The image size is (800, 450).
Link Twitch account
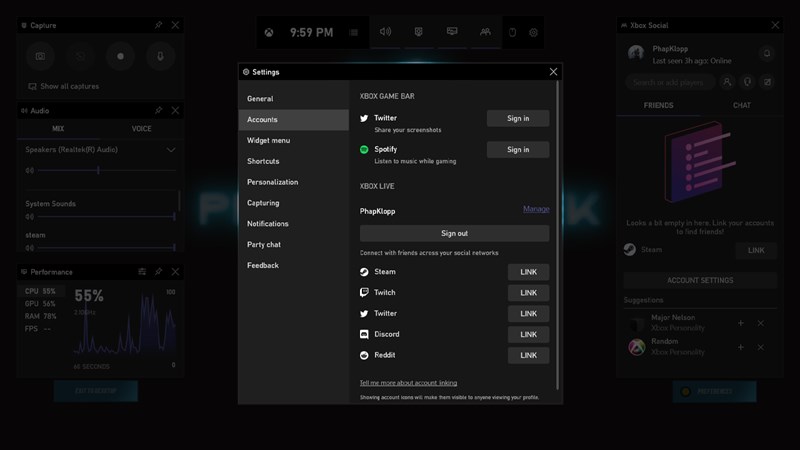click(529, 293)
